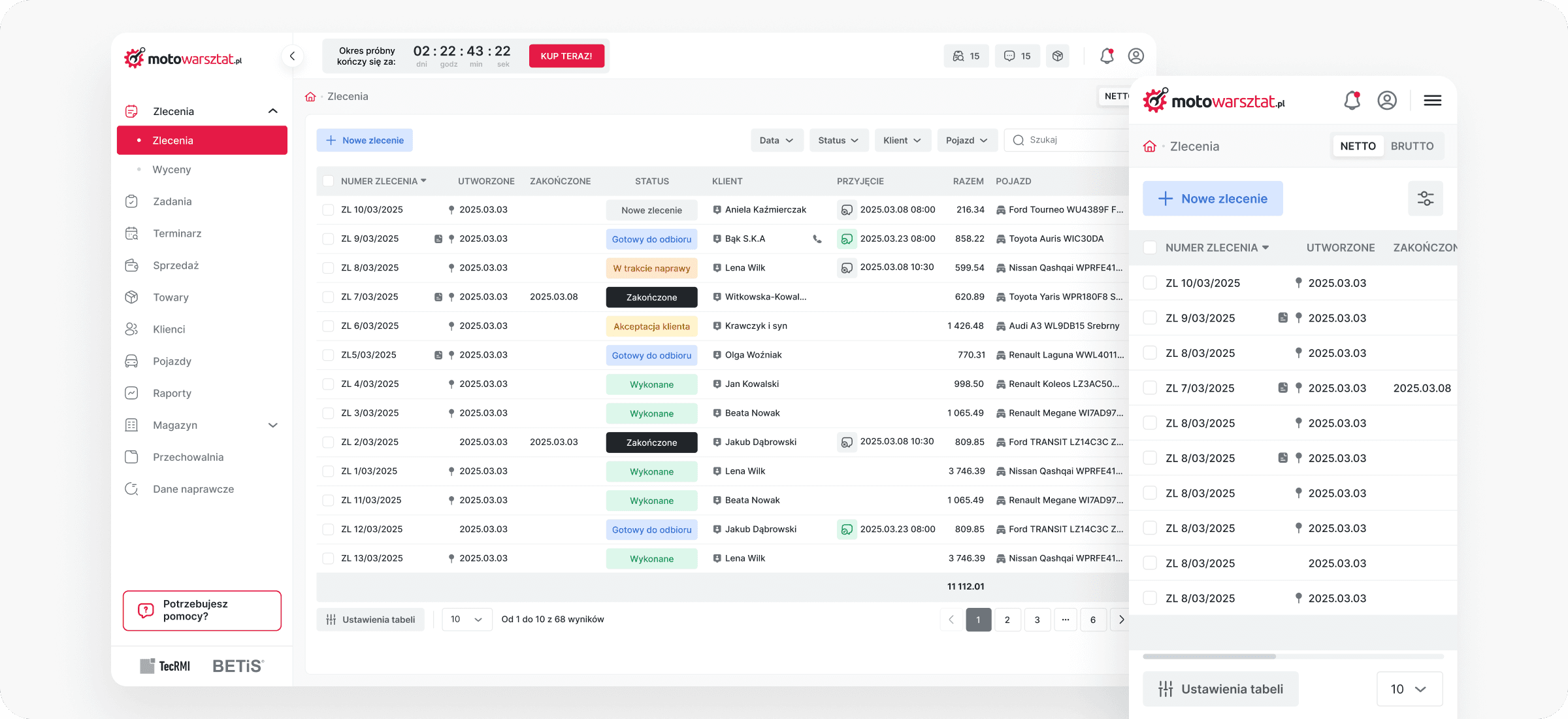
Task: Select all rows via desktop header checkbox
Action: 328,181
